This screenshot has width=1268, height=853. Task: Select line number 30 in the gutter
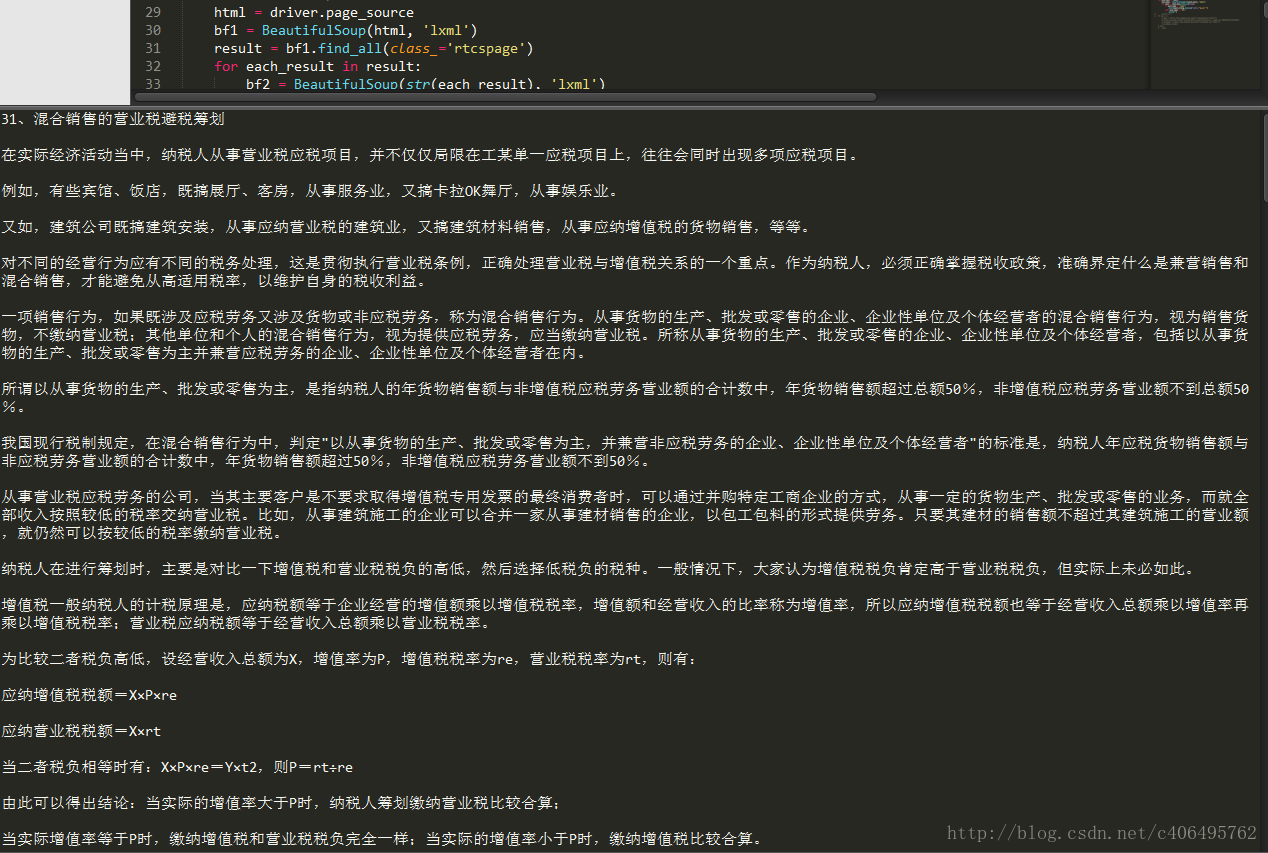(x=152, y=30)
